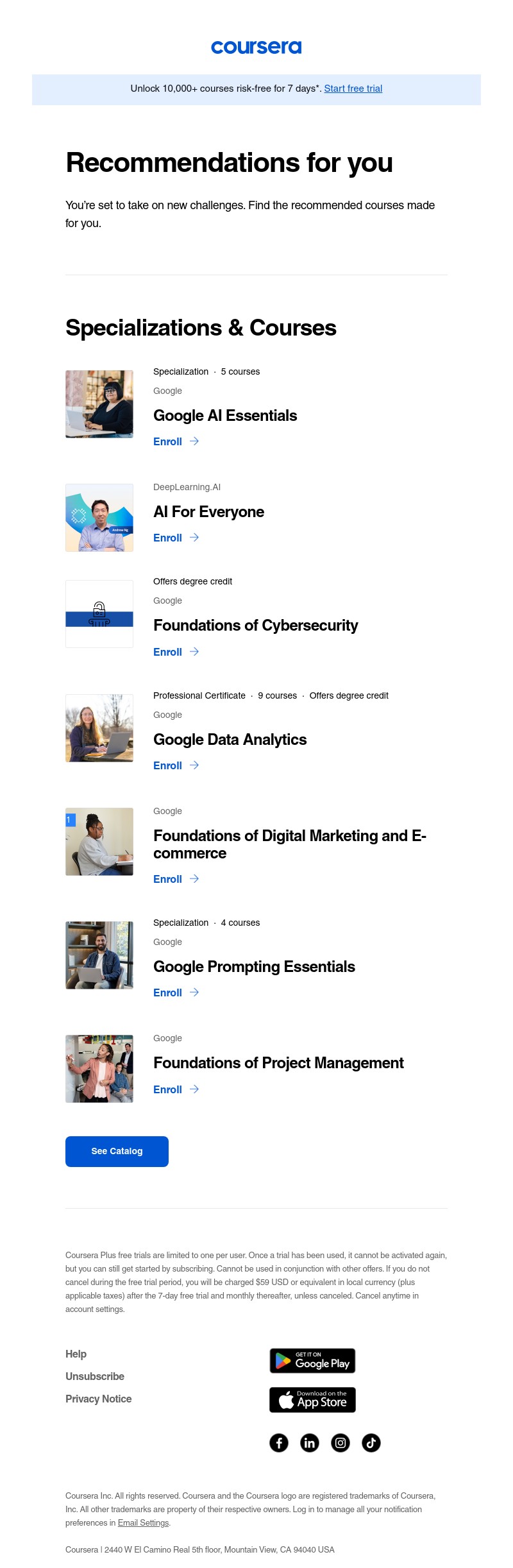The height and width of the screenshot is (1568, 513).
Task: Open the Help link in the footer
Action: coord(76,1354)
